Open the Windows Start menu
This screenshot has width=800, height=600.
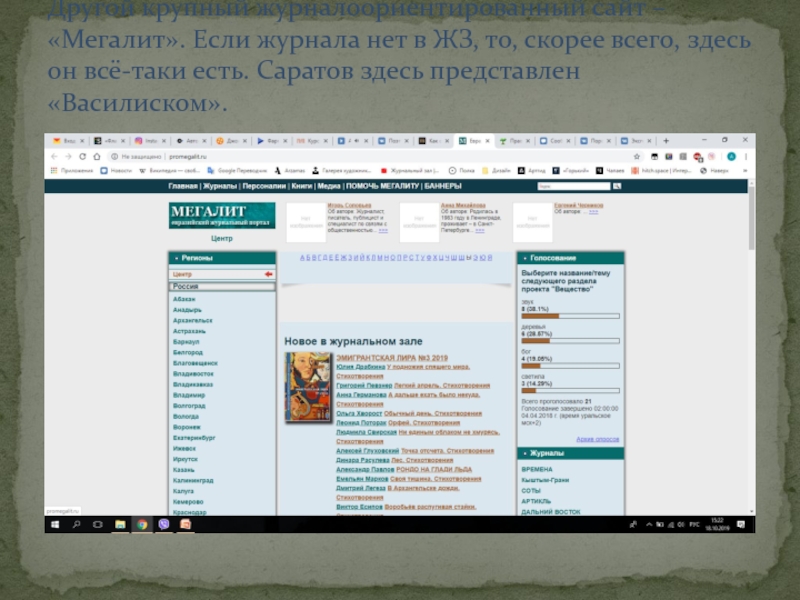[55, 524]
